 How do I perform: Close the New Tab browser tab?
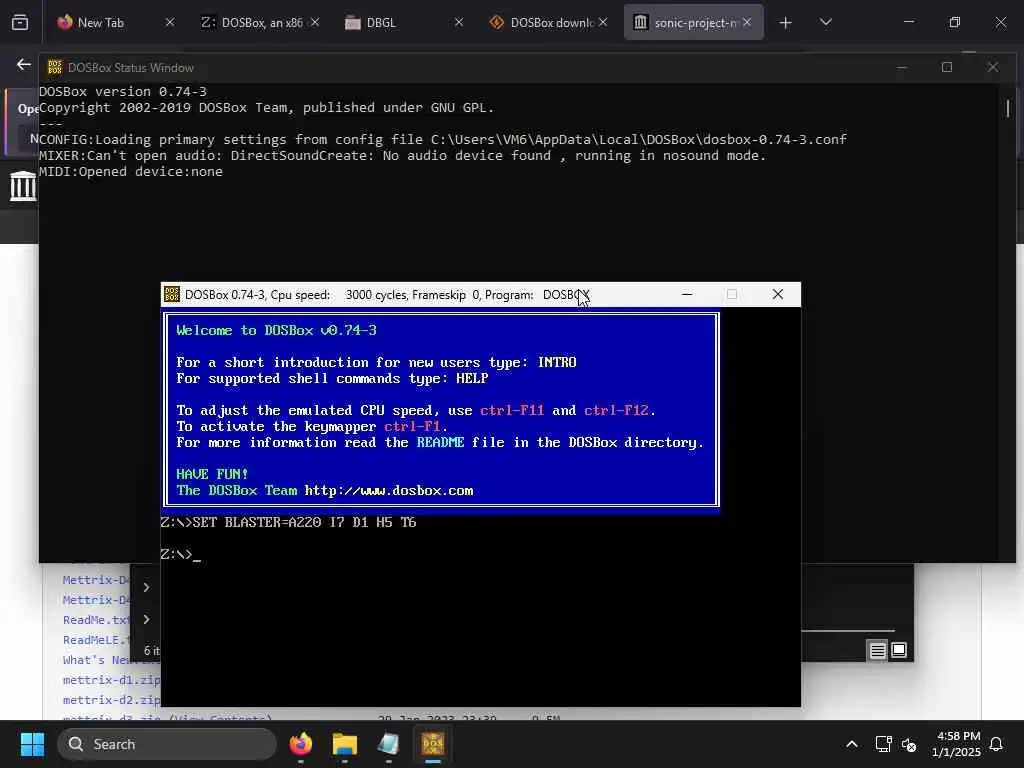coord(170,22)
